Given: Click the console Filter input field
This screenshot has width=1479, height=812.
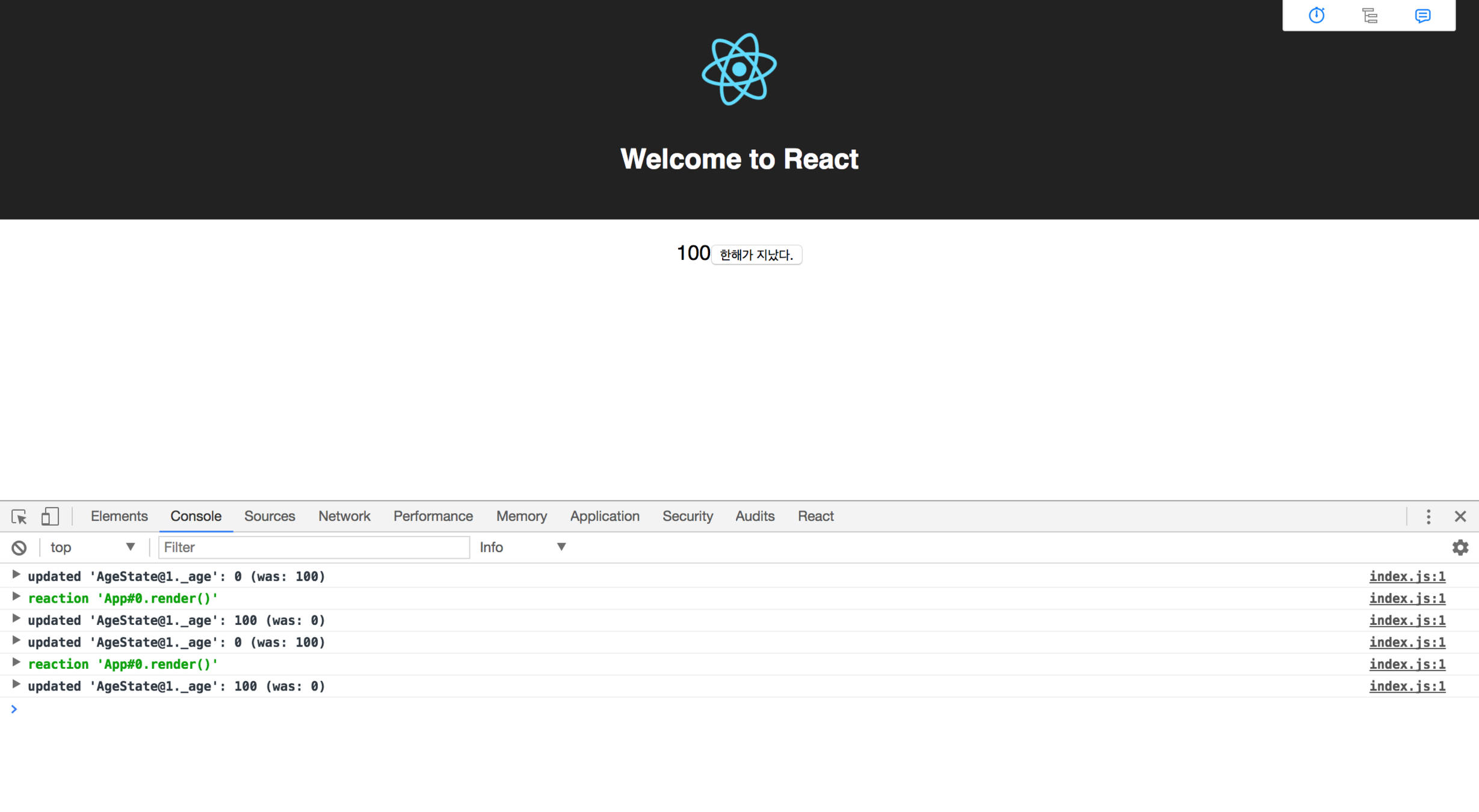Looking at the screenshot, I should [313, 547].
